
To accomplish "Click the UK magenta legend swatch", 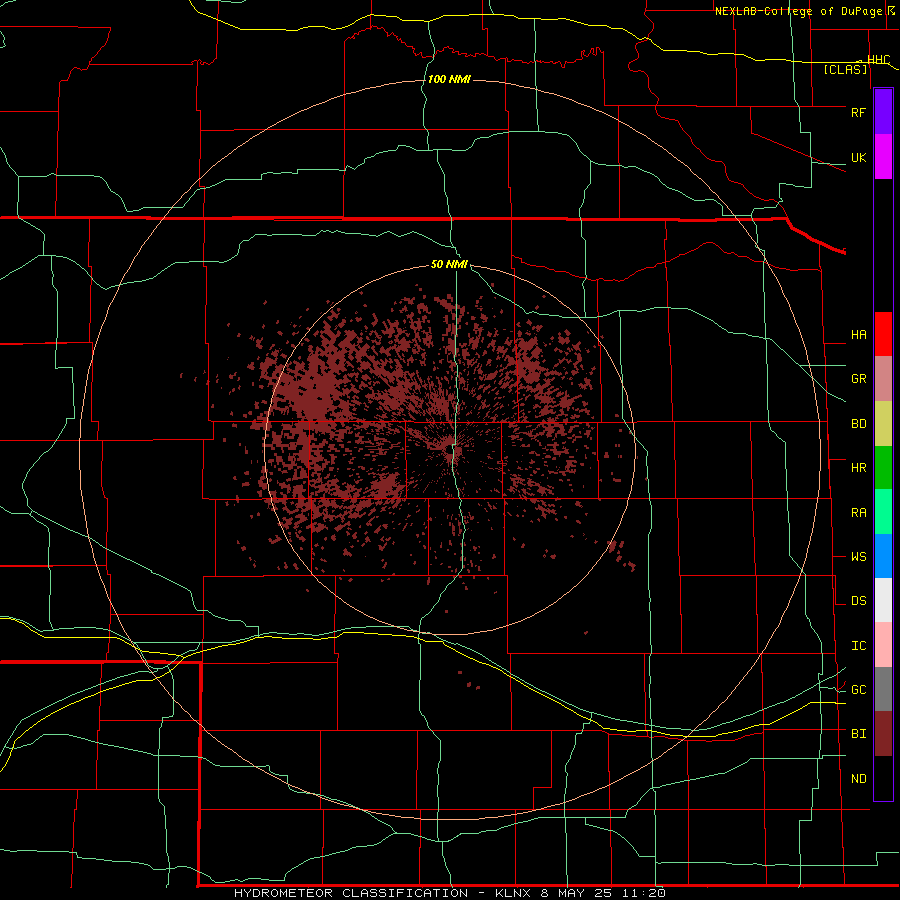I will pos(883,157).
